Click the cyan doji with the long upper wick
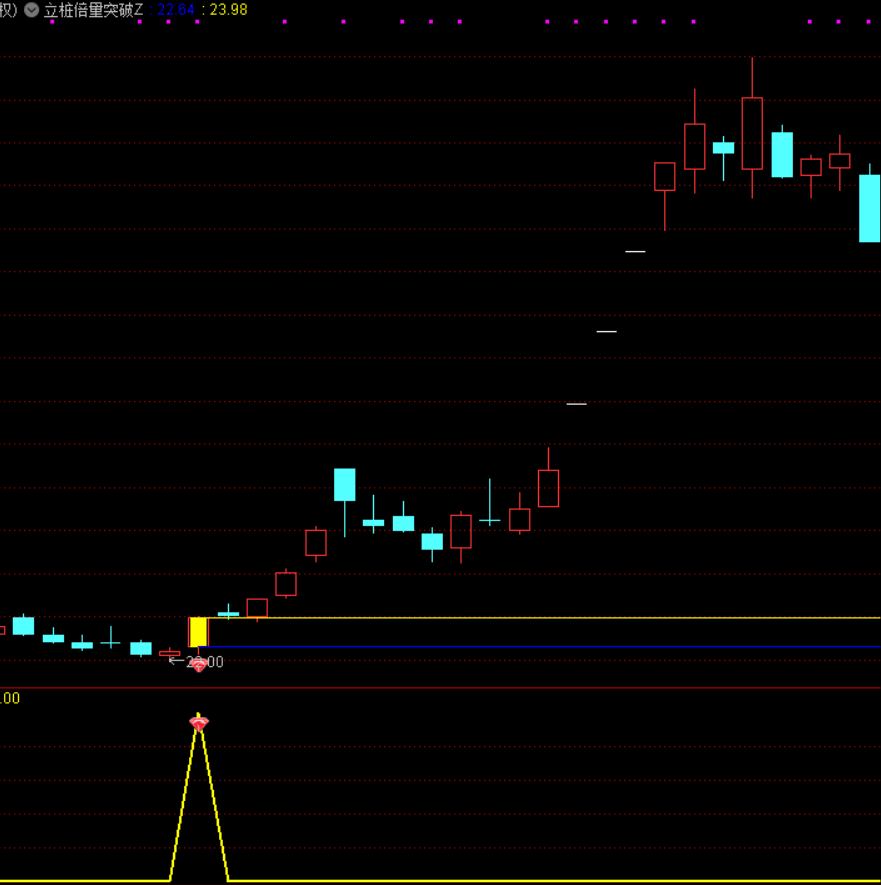881x885 pixels. (489, 520)
